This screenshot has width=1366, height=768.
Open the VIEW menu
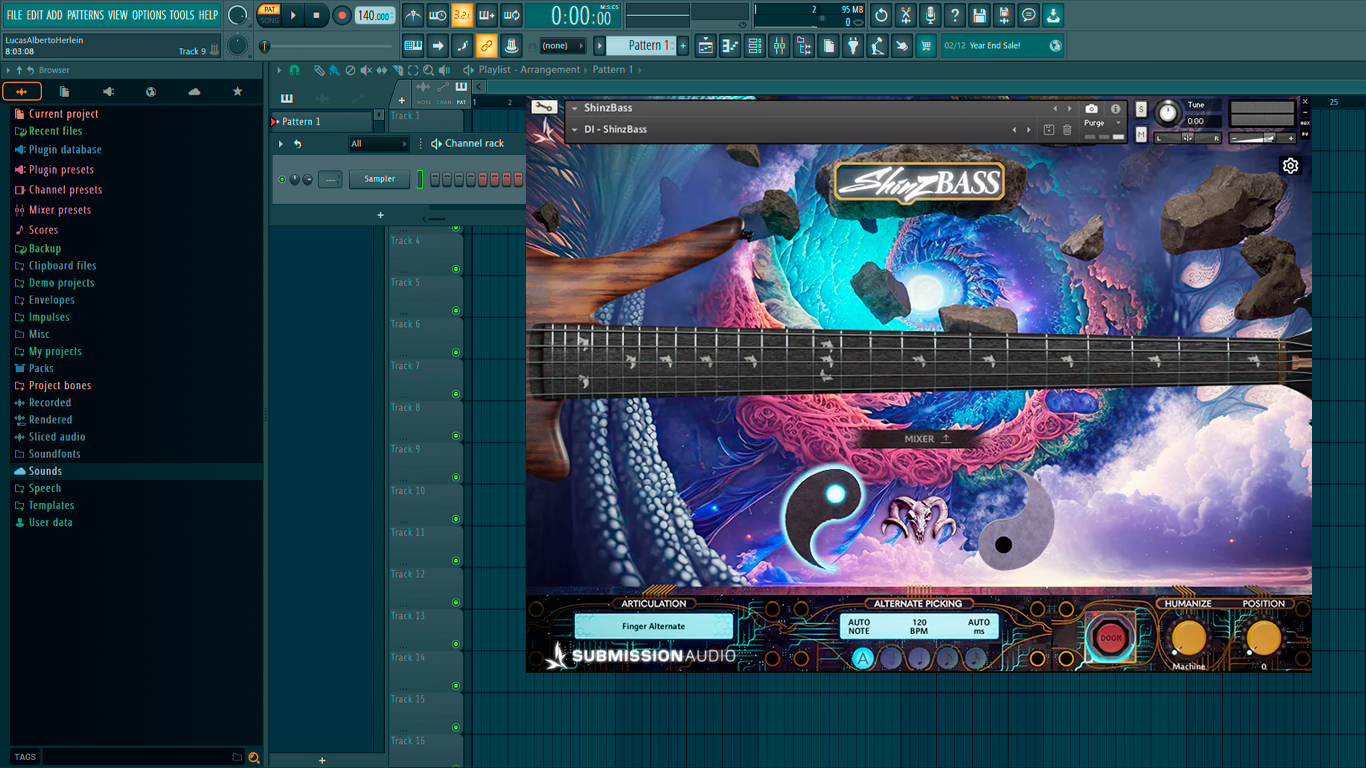[x=118, y=15]
